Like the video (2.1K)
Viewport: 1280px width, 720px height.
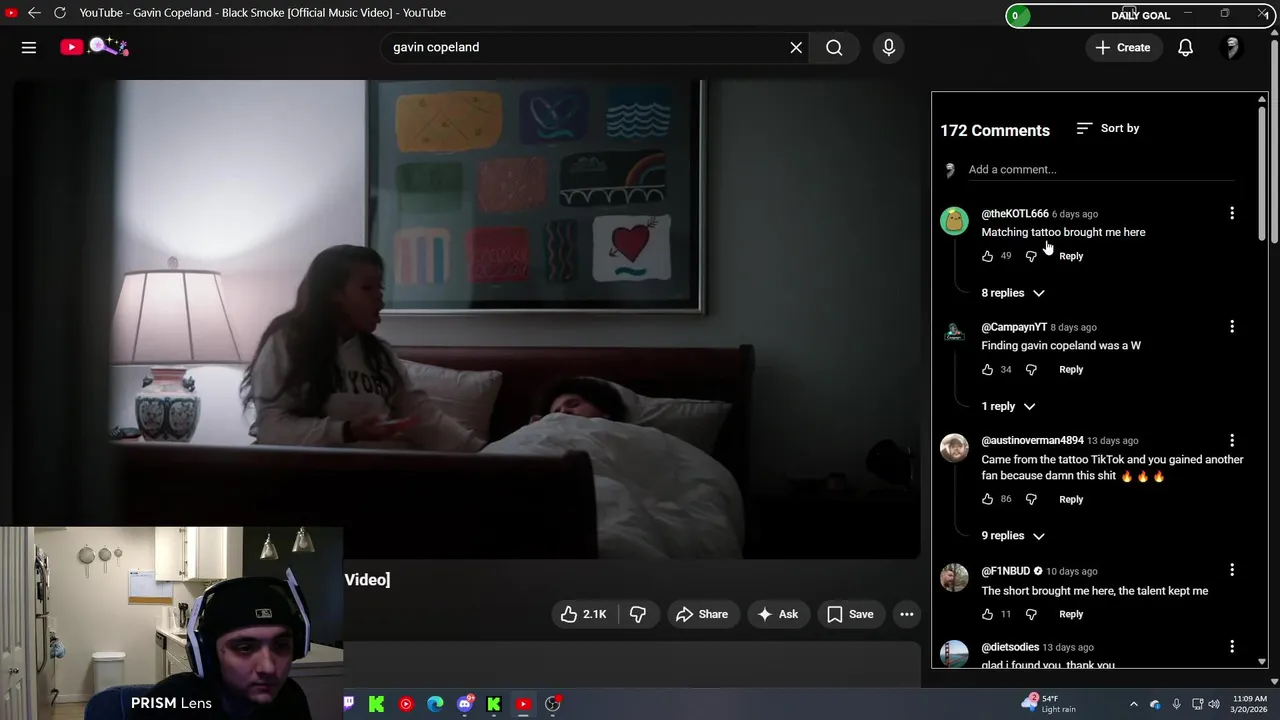coord(584,614)
